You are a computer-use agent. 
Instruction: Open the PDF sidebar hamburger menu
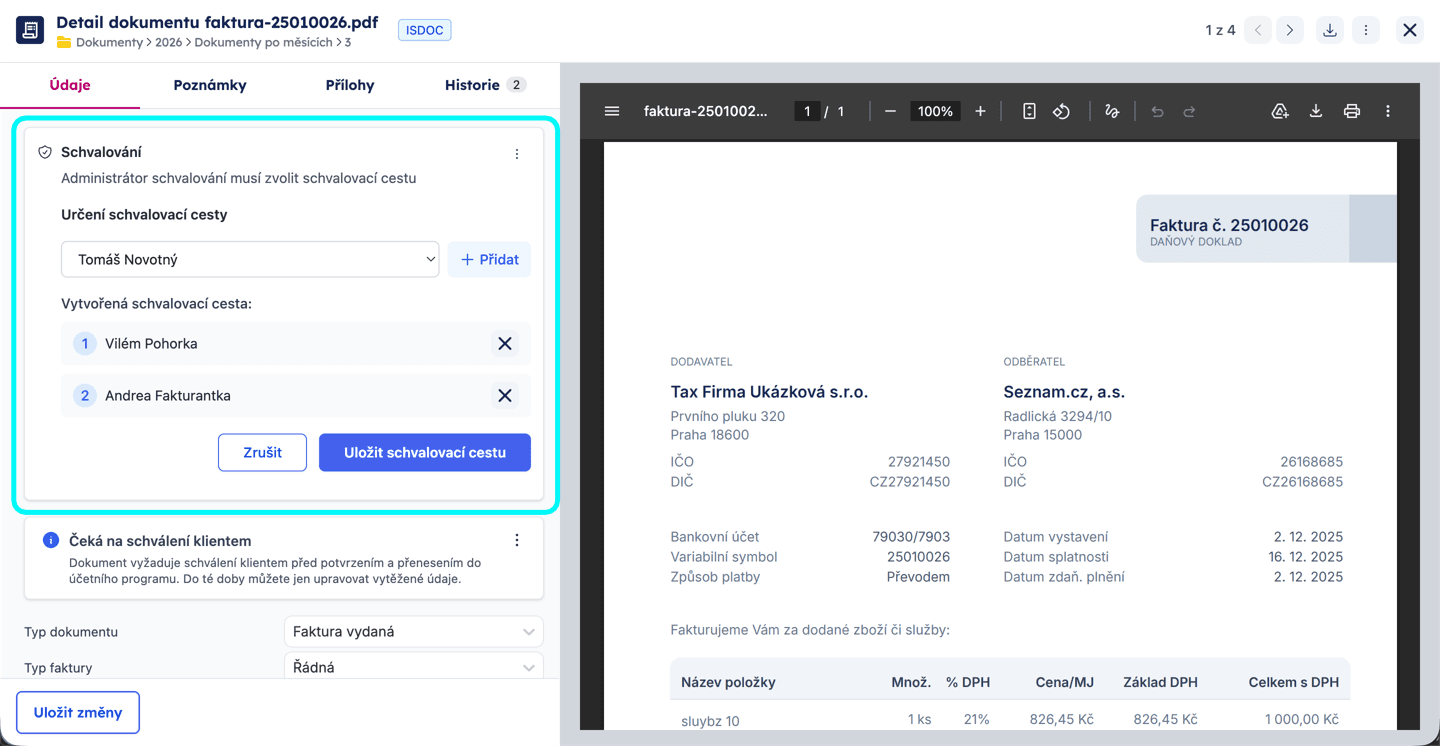[612, 111]
